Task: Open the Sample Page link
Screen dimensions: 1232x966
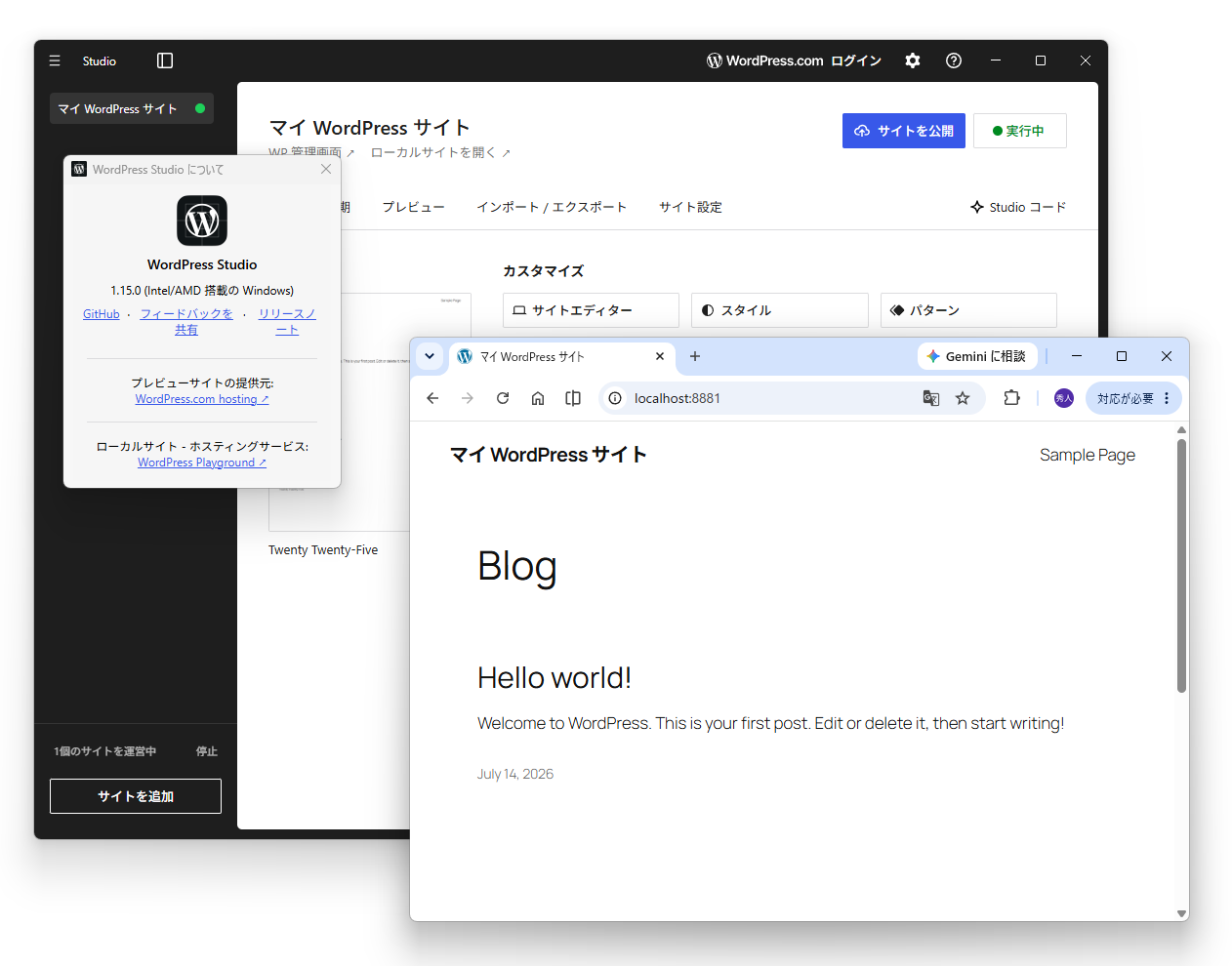Action: tap(1088, 455)
